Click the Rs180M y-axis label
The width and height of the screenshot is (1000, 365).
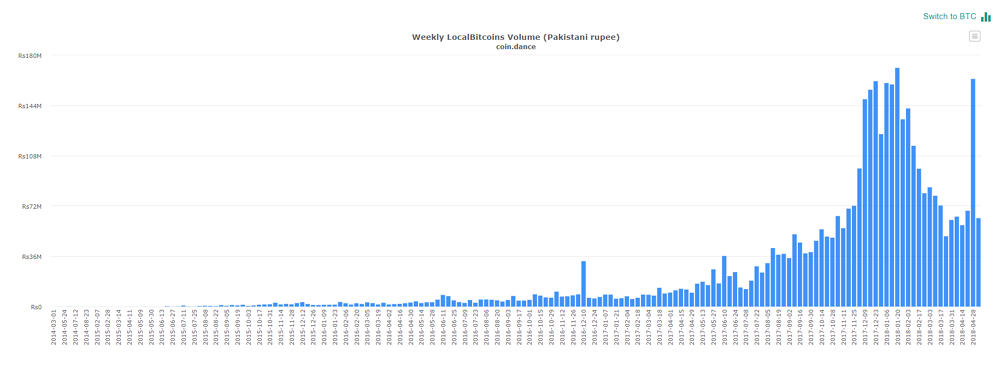[x=31, y=55]
